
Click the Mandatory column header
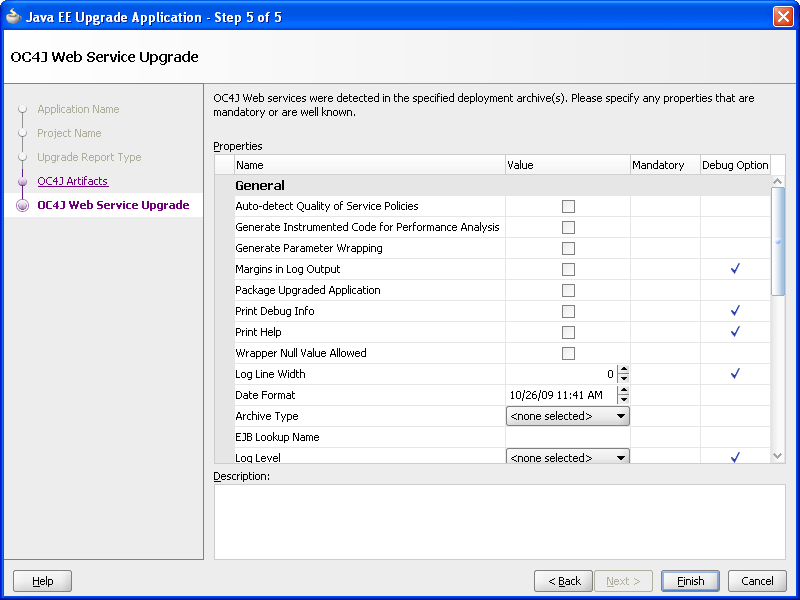click(x=665, y=165)
